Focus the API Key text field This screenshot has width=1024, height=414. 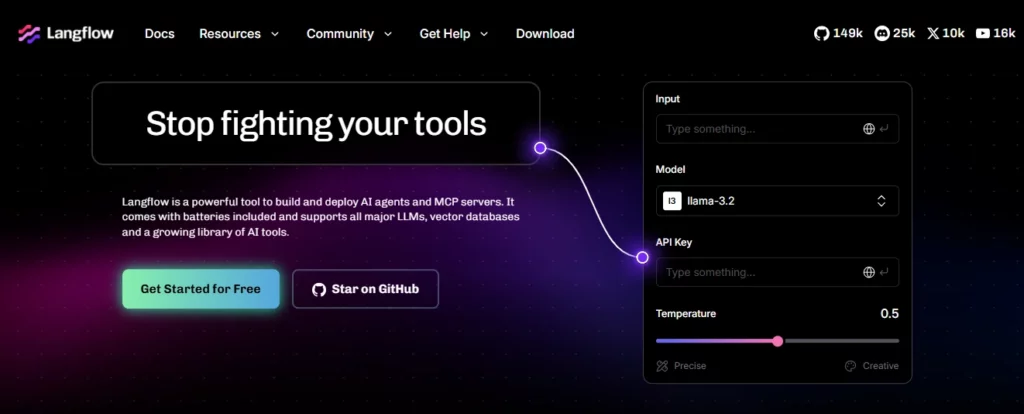[777, 272]
